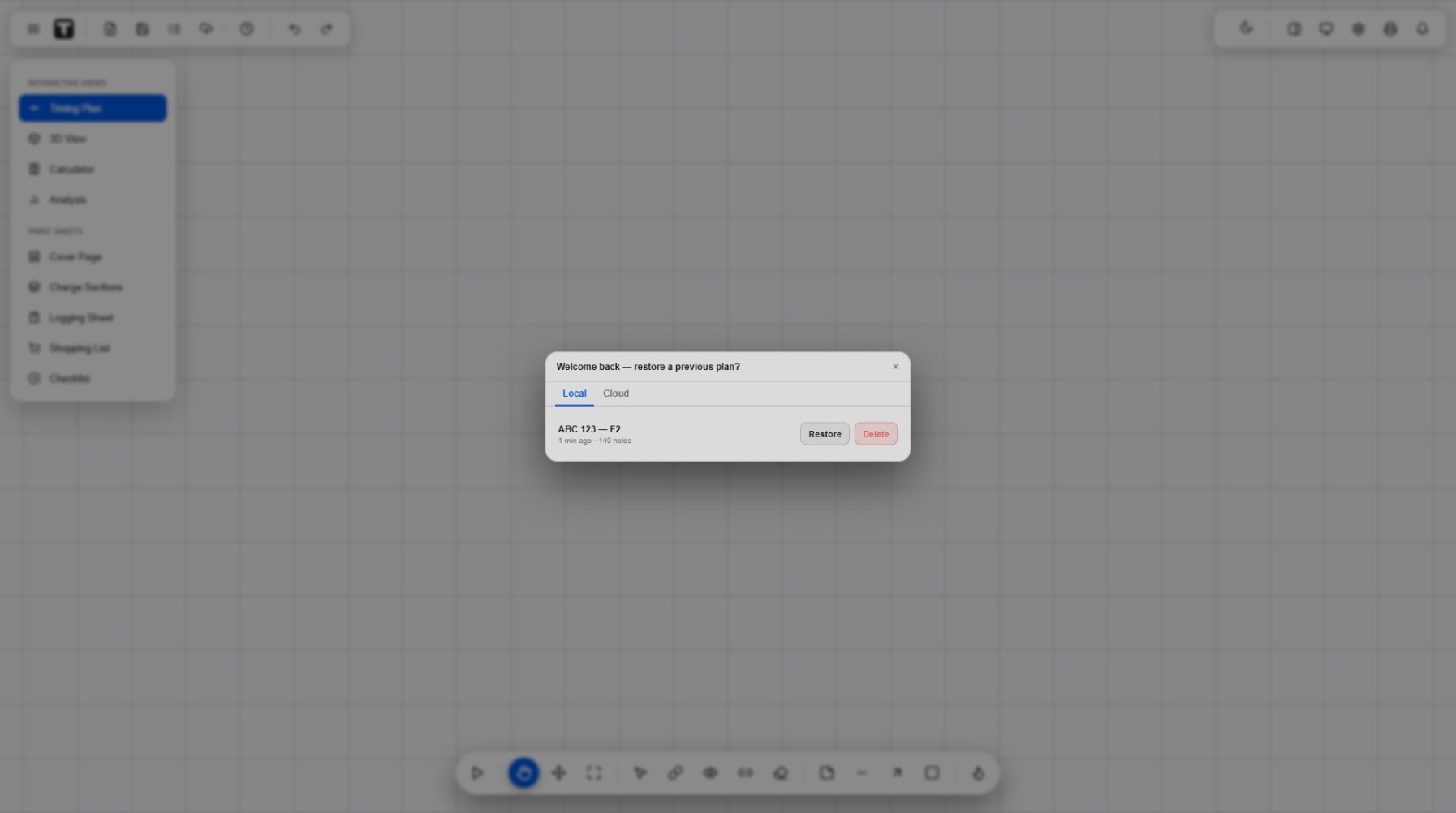The width and height of the screenshot is (1456, 813).
Task: Click the save disk icon in the top toolbar
Action: (142, 29)
